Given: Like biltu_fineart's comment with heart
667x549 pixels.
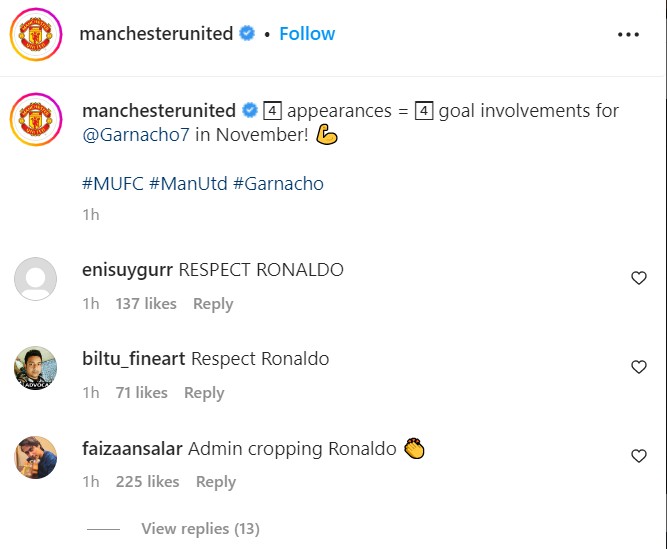Looking at the screenshot, I should point(639,367).
